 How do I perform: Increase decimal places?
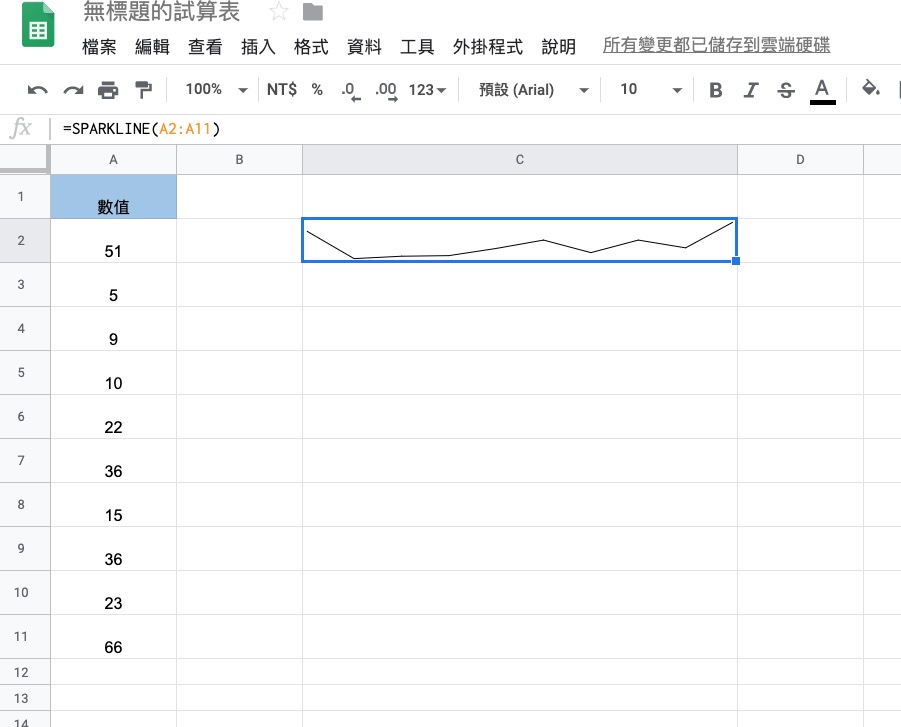tap(386, 91)
